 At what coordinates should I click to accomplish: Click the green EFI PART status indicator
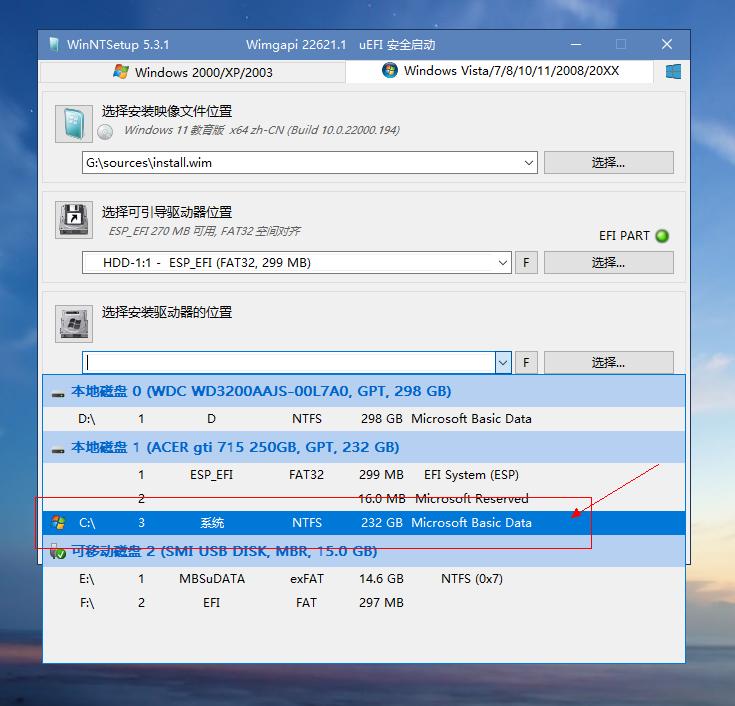[661, 236]
